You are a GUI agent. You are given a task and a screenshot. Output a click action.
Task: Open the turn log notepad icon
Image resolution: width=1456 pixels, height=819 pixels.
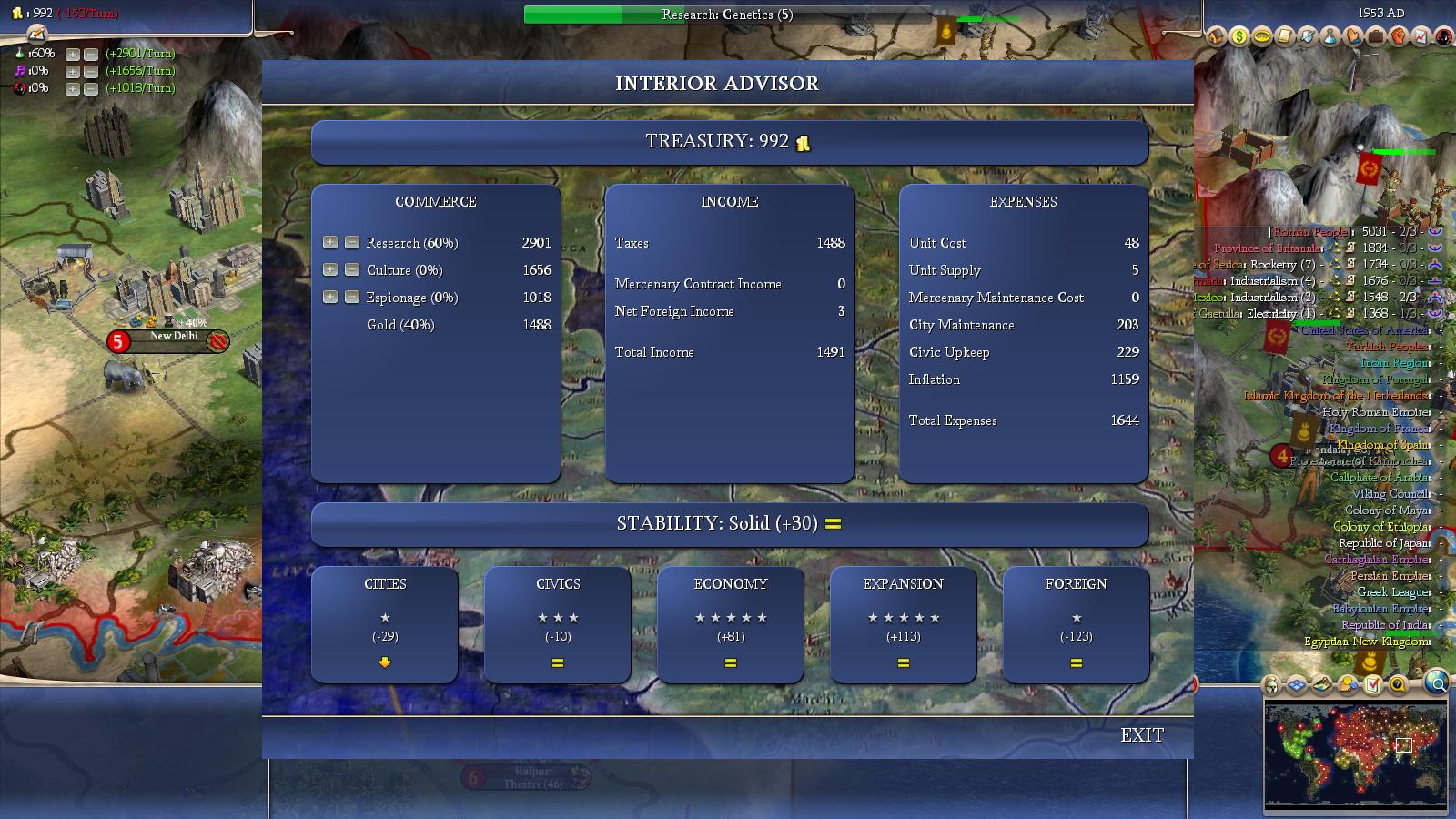pyautogui.click(x=35, y=35)
